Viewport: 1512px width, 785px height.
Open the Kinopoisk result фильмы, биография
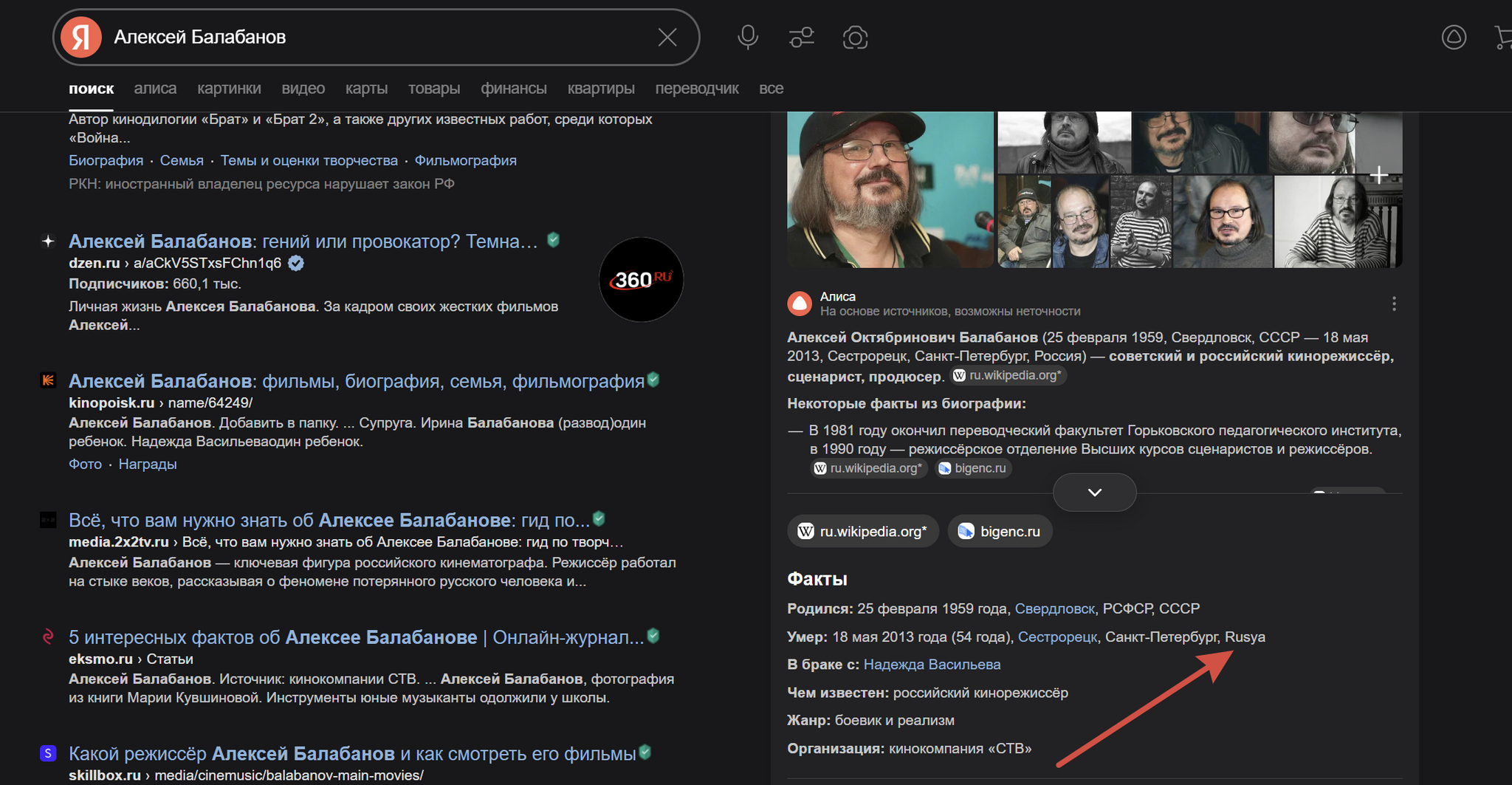click(357, 381)
